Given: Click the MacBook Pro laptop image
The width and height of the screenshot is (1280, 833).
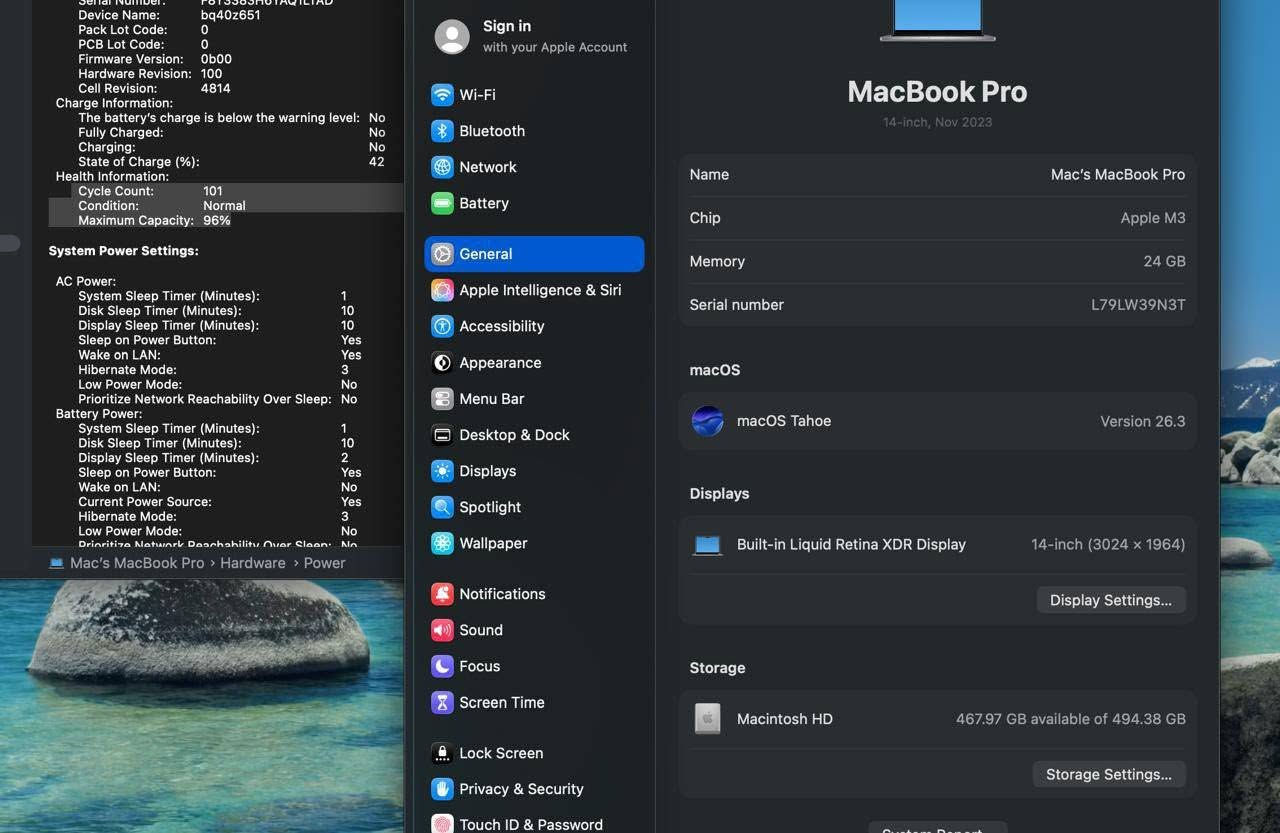Looking at the screenshot, I should [937, 20].
